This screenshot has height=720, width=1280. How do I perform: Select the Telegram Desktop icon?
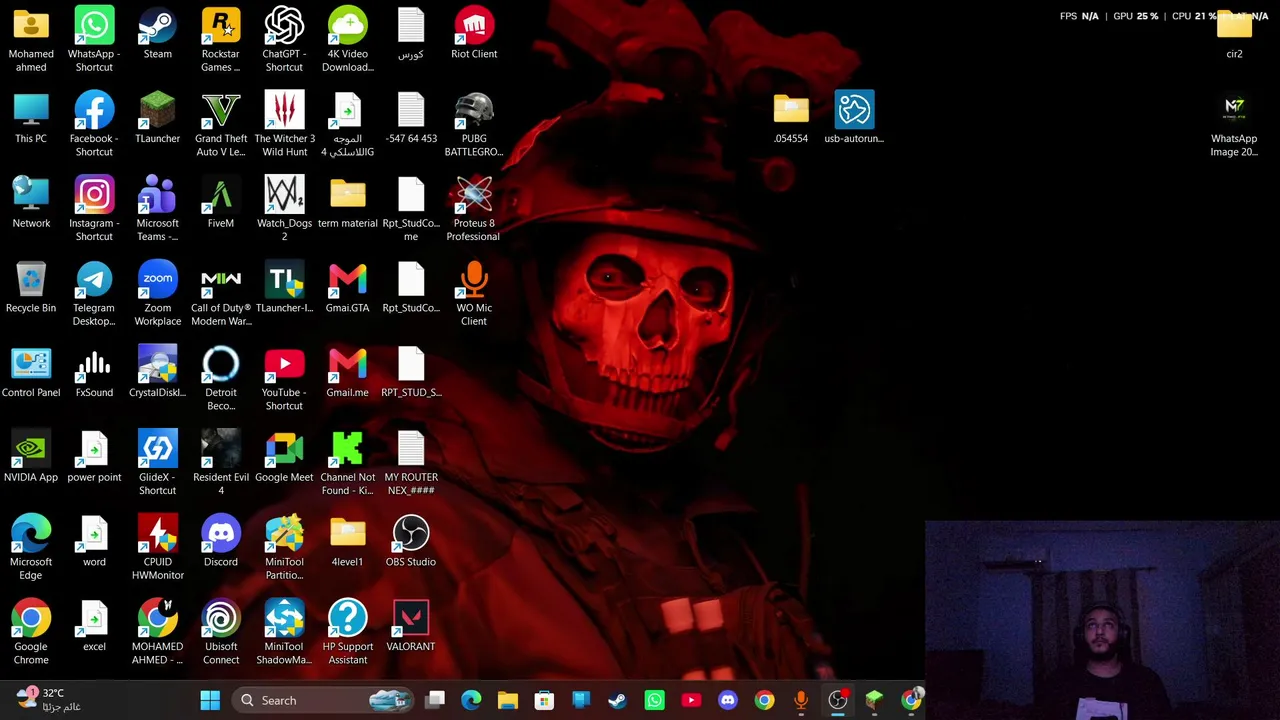click(x=94, y=294)
